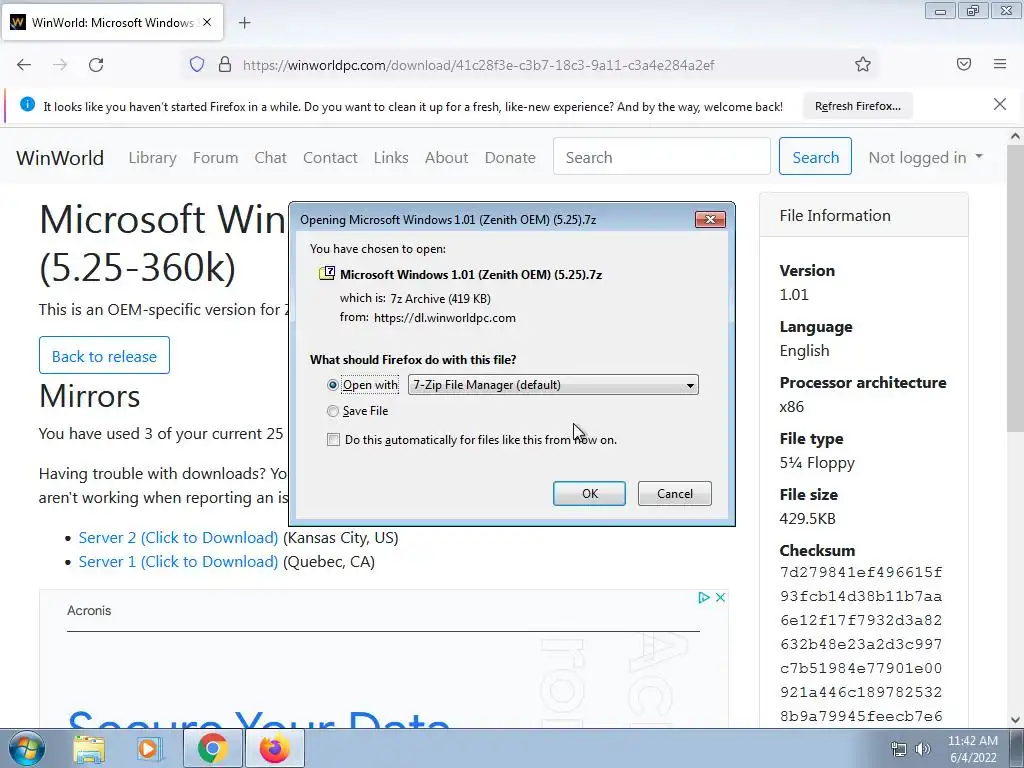The width and height of the screenshot is (1024, 768).
Task: Click the Firefox taskbar icon
Action: (x=274, y=748)
